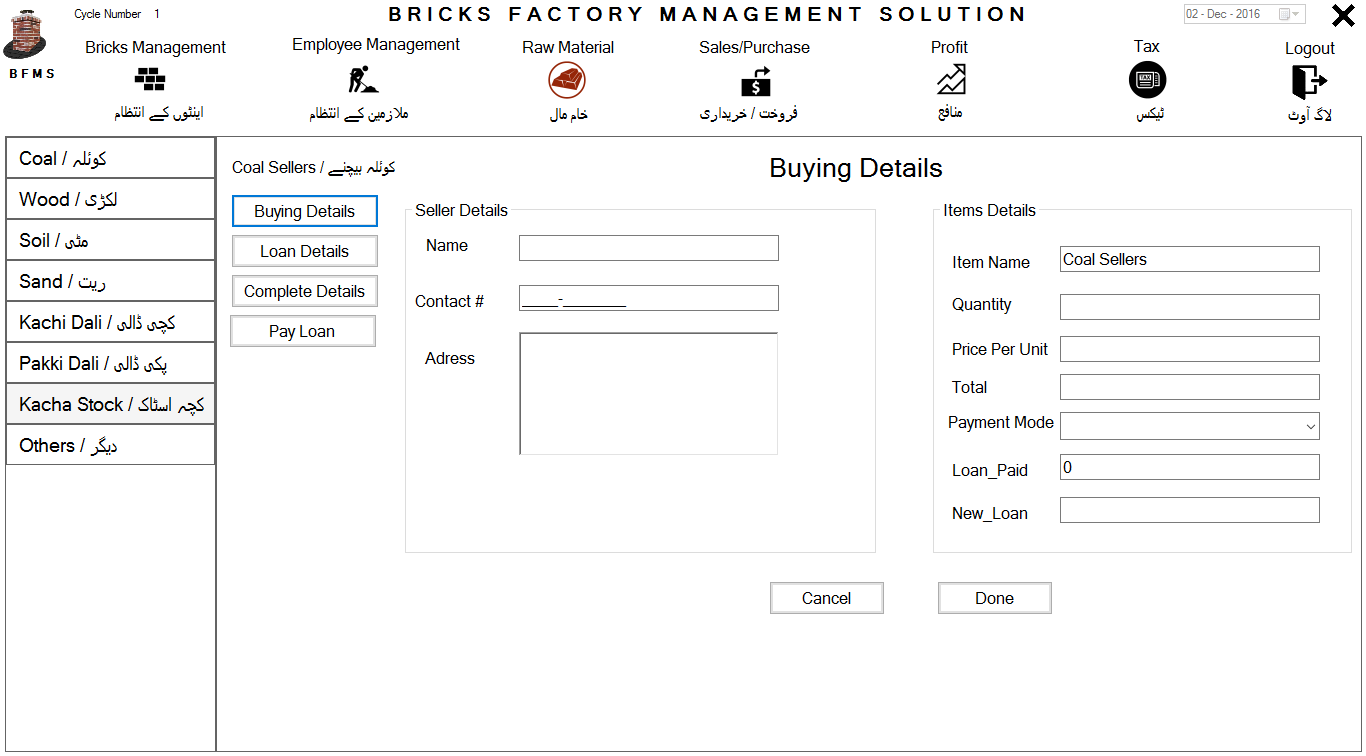
Task: Show Complete Details
Action: [x=304, y=291]
